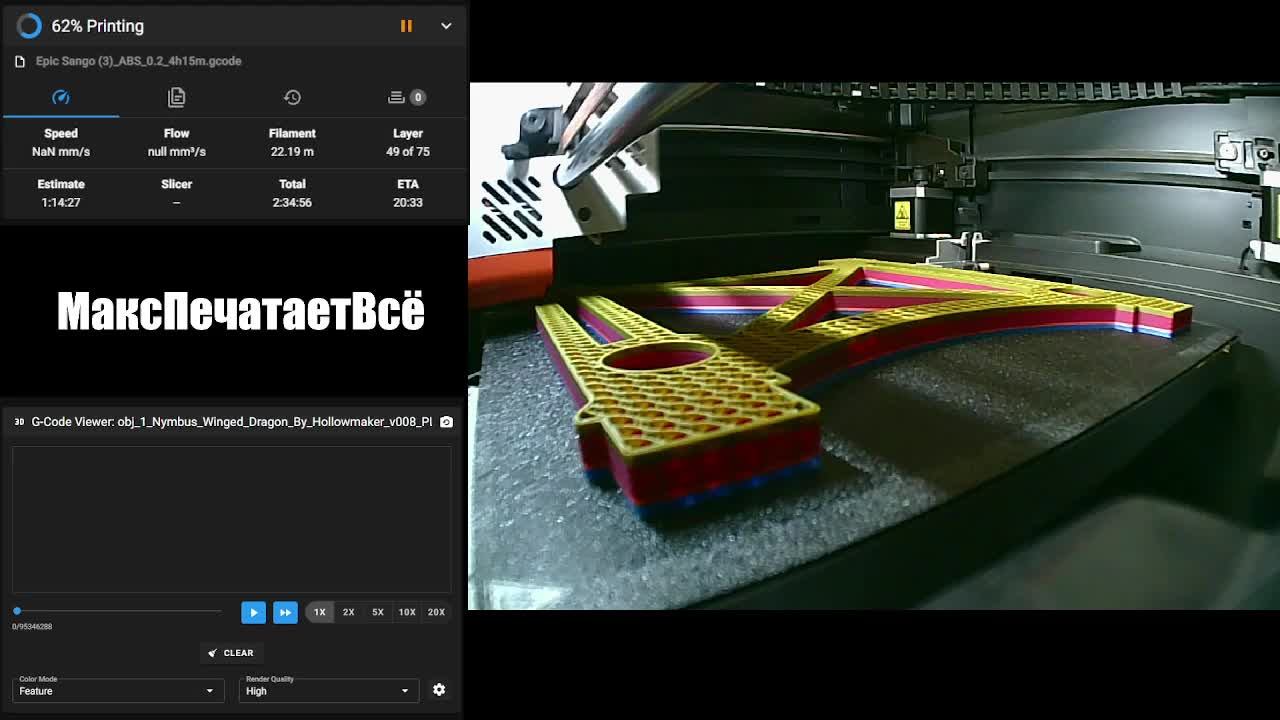1280x720 pixels.
Task: Set playback speed to 20X
Action: pos(436,612)
